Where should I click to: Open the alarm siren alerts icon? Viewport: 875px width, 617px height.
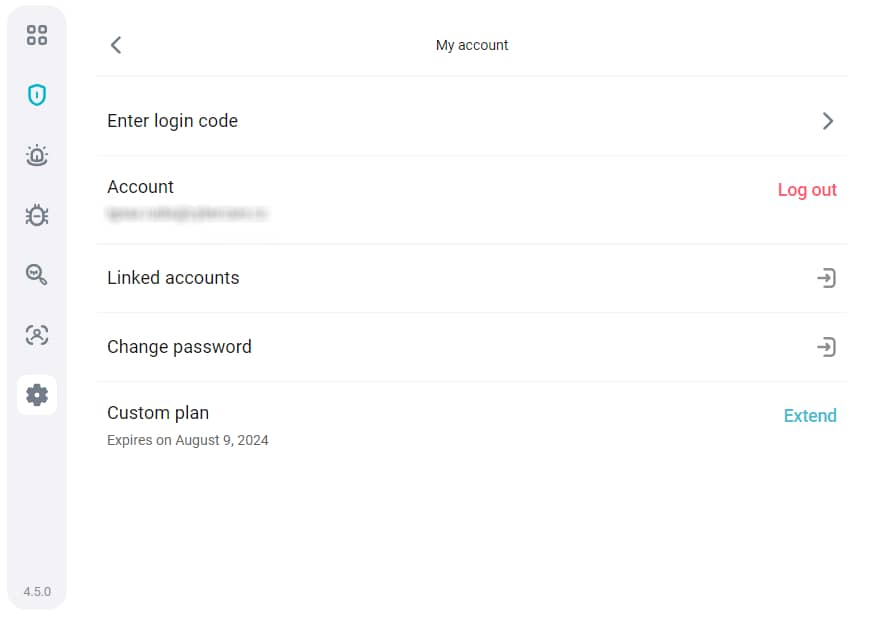[37, 155]
